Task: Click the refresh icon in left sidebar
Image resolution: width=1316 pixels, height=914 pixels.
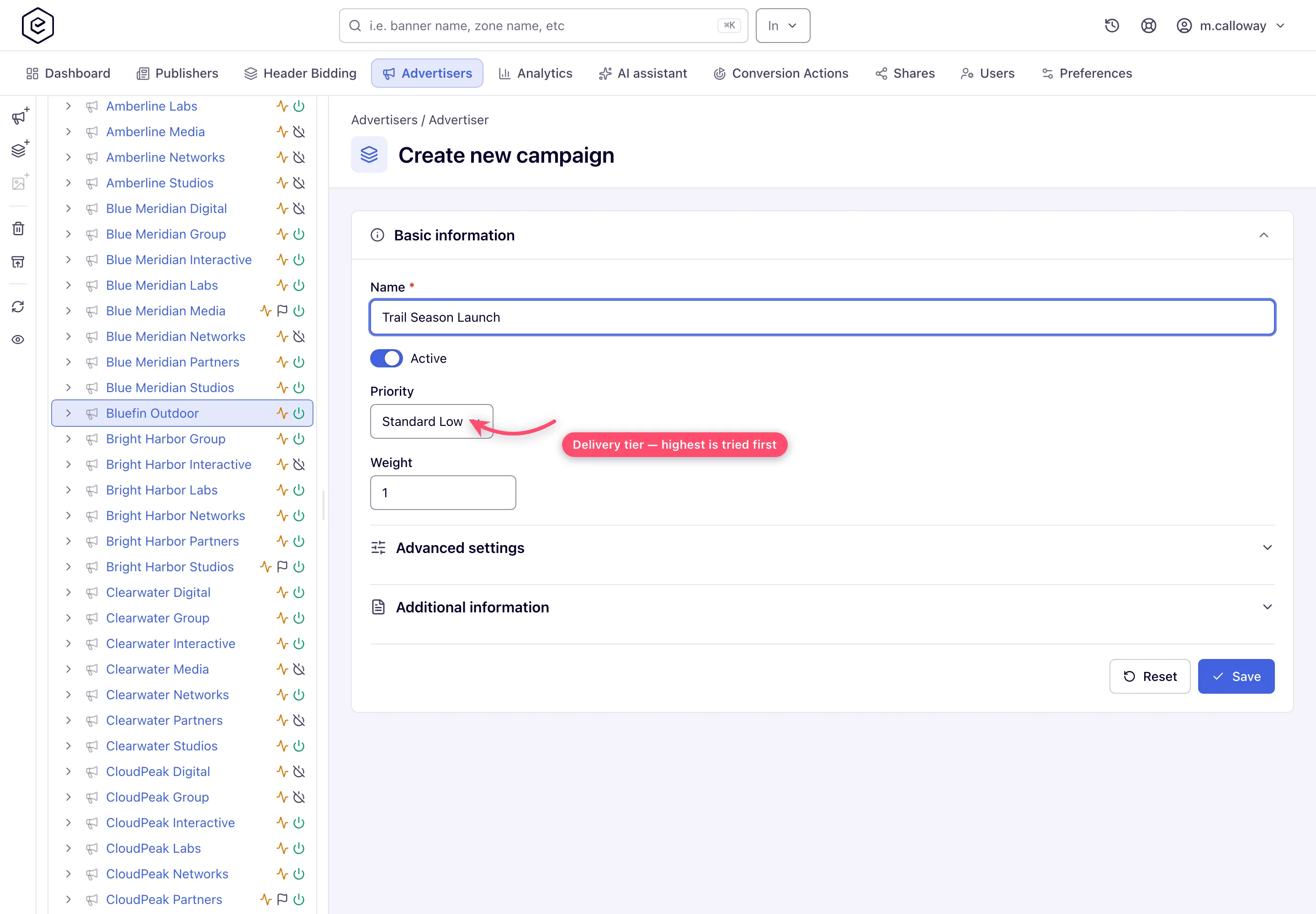Action: click(18, 306)
